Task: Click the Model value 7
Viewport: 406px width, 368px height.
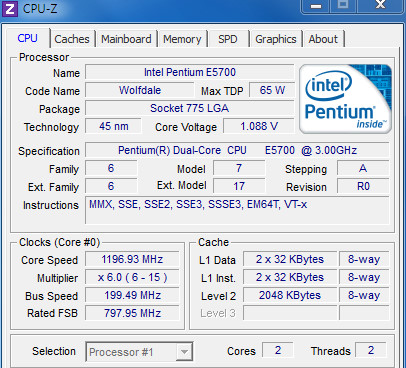Action: pos(239,168)
